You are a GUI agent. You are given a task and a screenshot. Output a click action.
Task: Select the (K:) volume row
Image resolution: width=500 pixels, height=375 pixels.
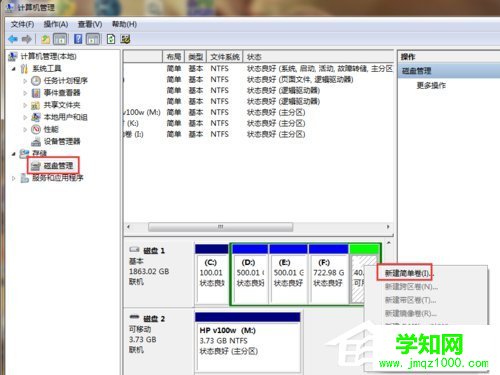[258, 123]
